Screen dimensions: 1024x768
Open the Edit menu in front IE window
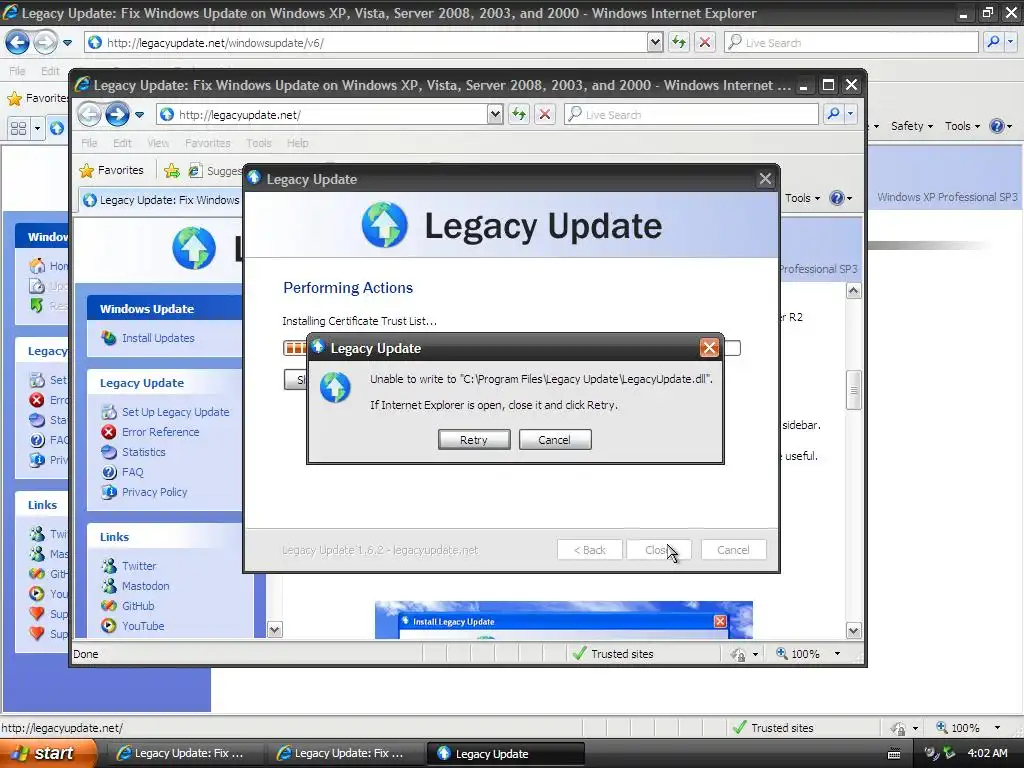tap(122, 143)
